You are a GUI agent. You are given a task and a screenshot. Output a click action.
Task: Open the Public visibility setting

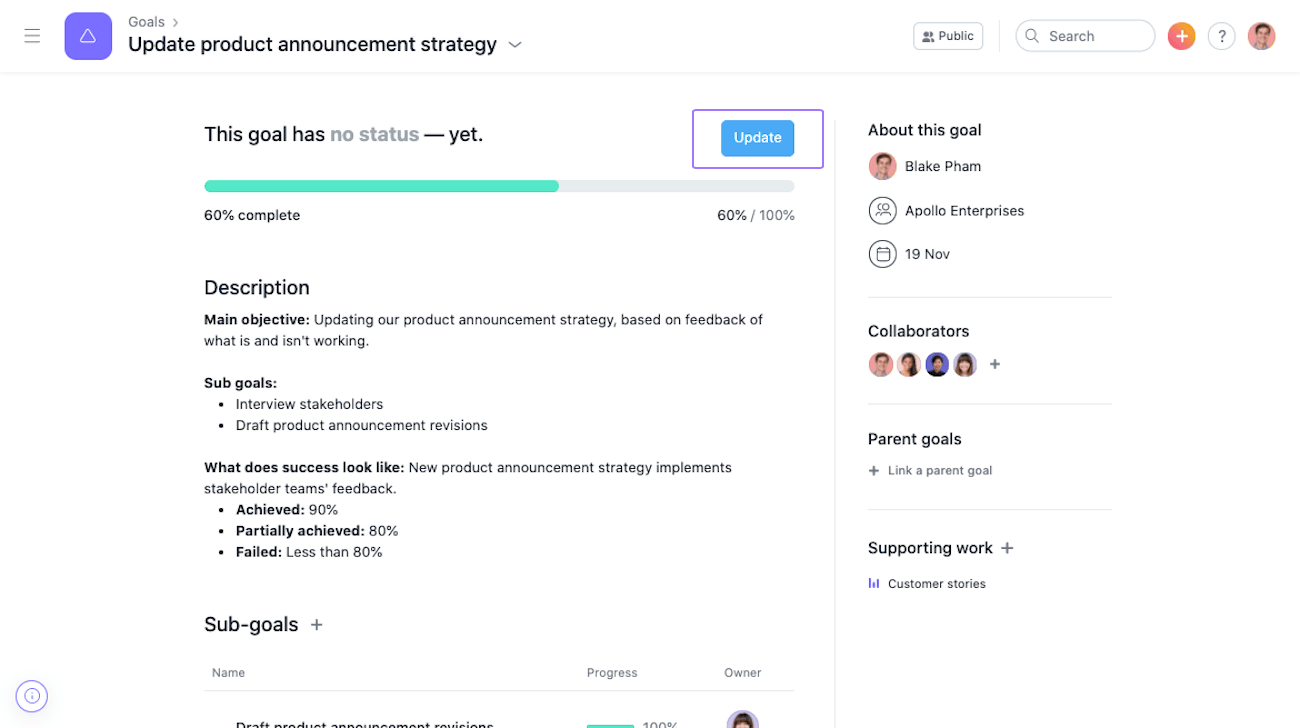coord(947,36)
